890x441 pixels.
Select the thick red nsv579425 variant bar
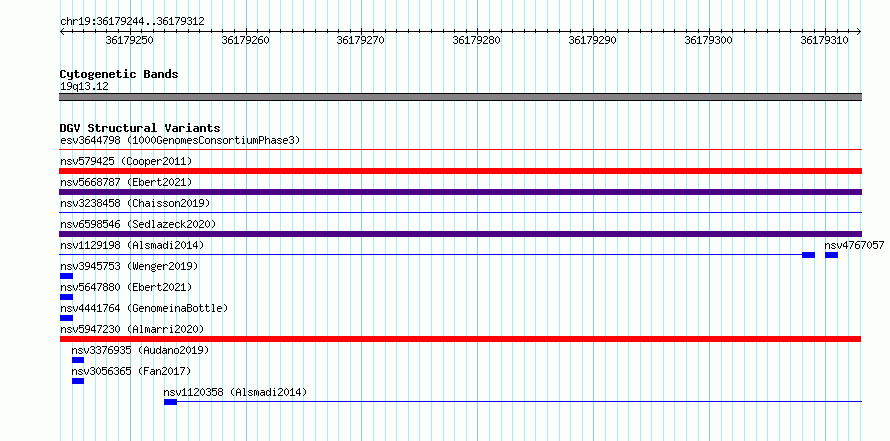point(461,171)
